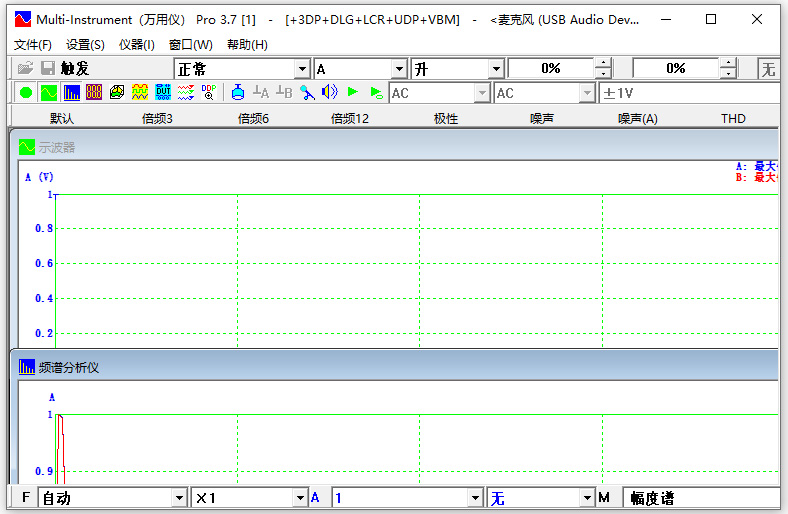Select the THD preset button

click(733, 119)
